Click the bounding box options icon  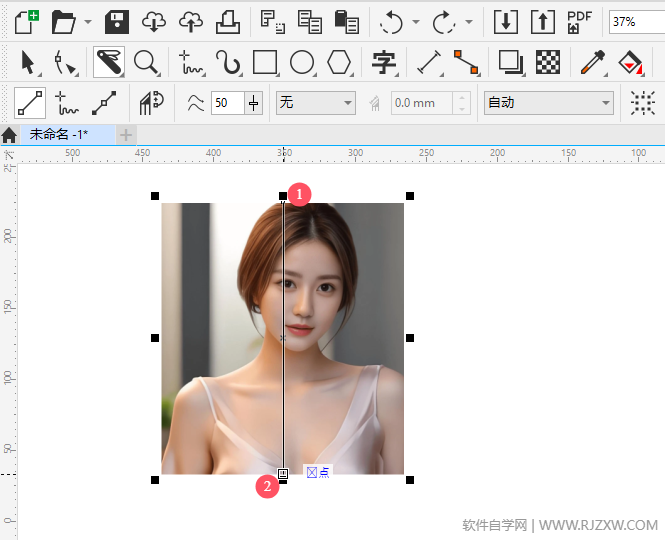coord(643,103)
